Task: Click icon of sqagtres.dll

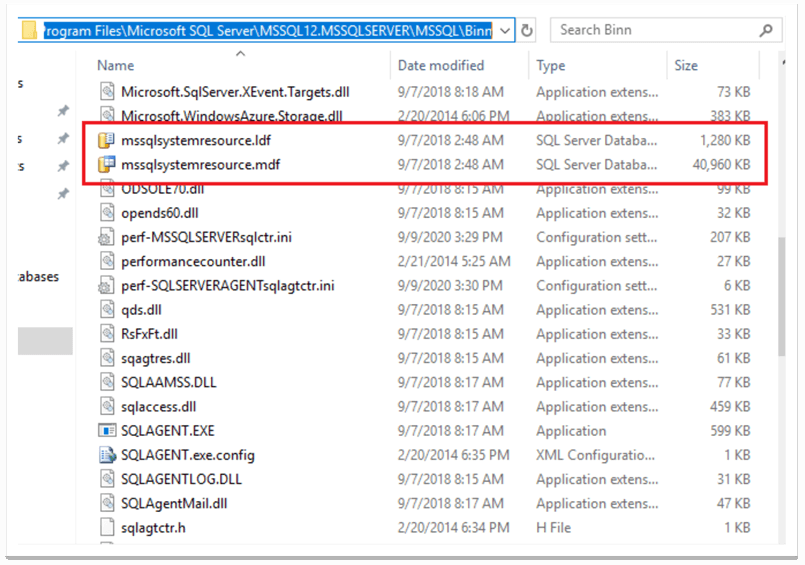Action: pos(106,358)
